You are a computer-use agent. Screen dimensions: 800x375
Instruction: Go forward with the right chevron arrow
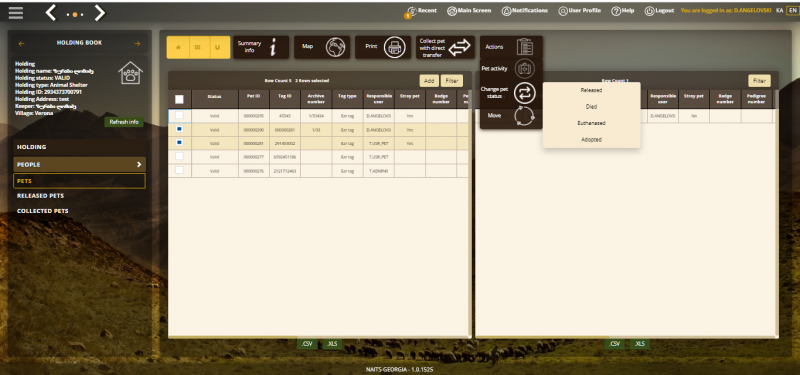pyautogui.click(x=100, y=13)
